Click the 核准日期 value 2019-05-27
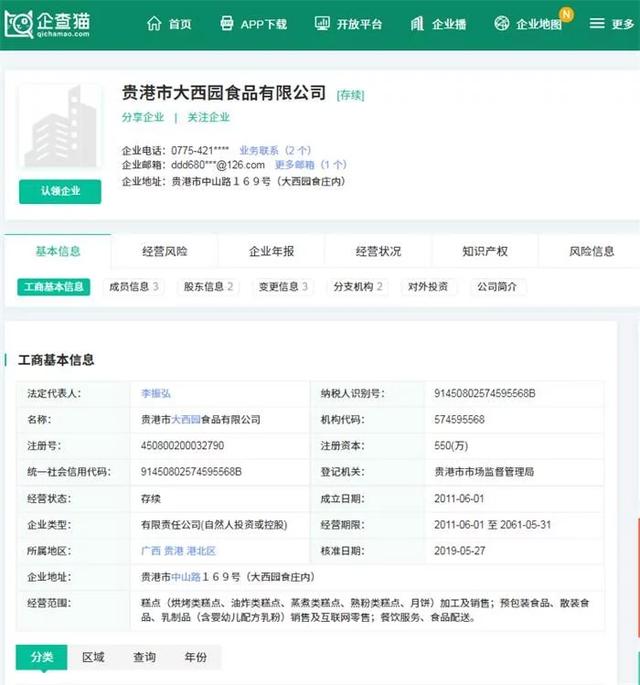The image size is (640, 685). click(460, 551)
